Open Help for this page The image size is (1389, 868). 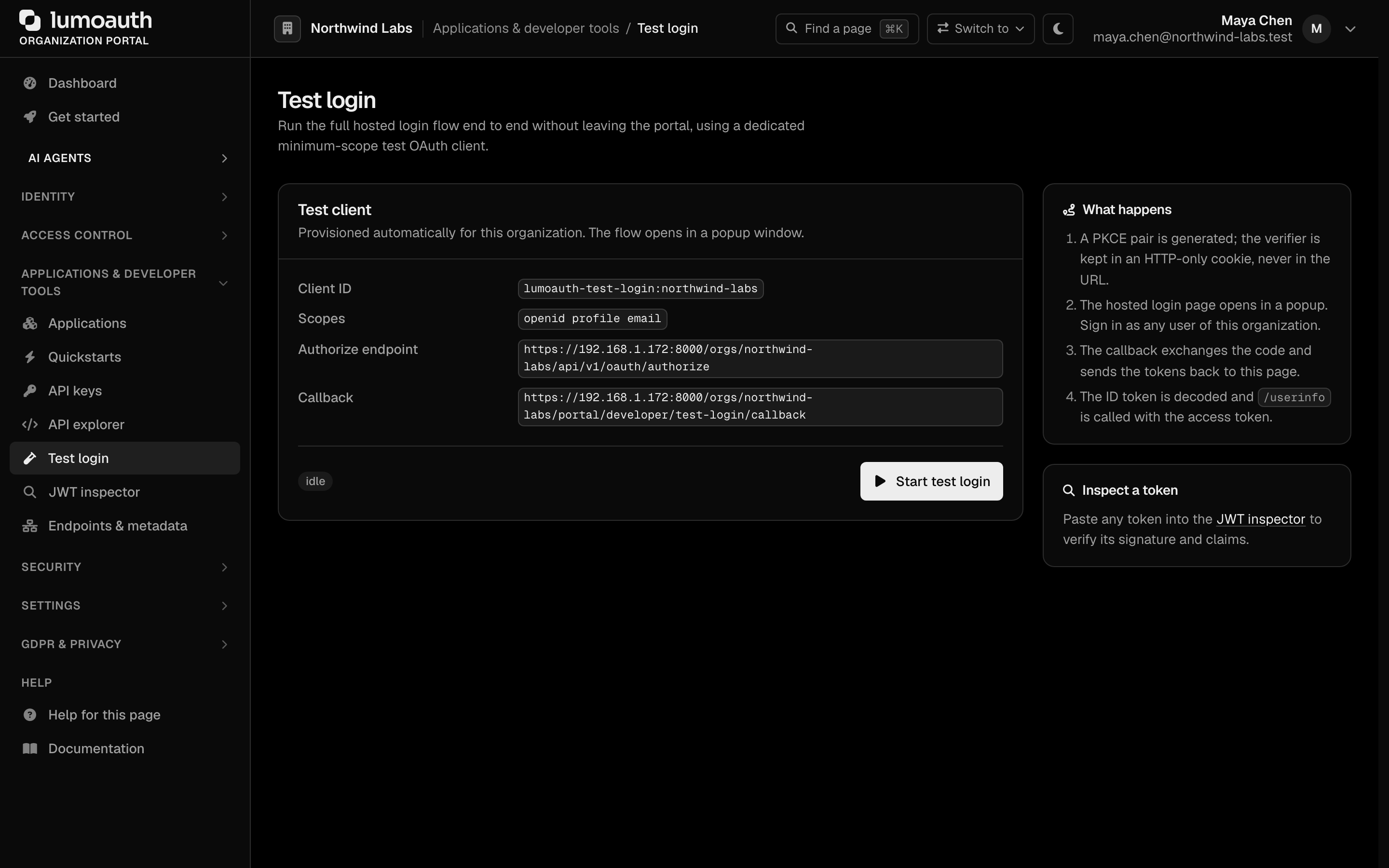coord(125,715)
